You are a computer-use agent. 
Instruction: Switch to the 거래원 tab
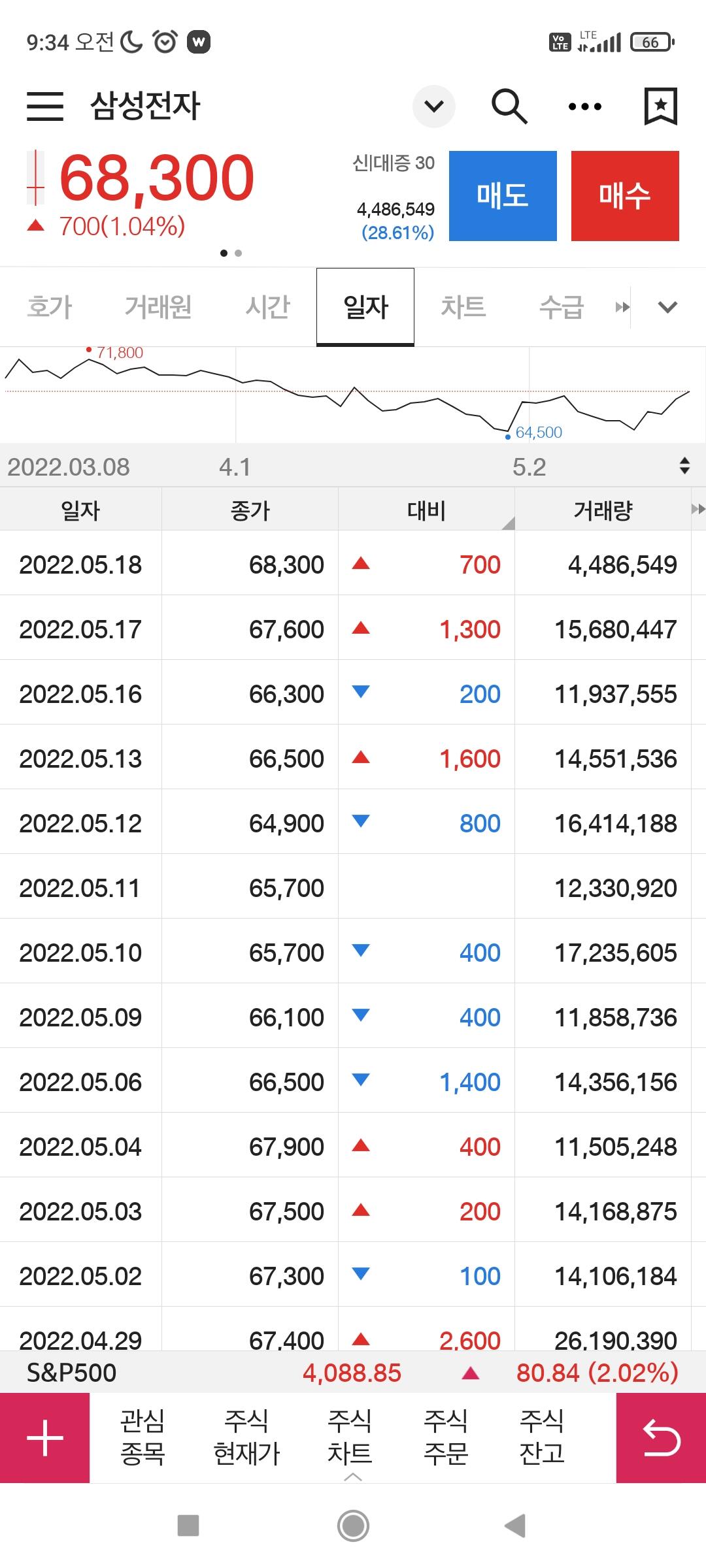pos(158,306)
